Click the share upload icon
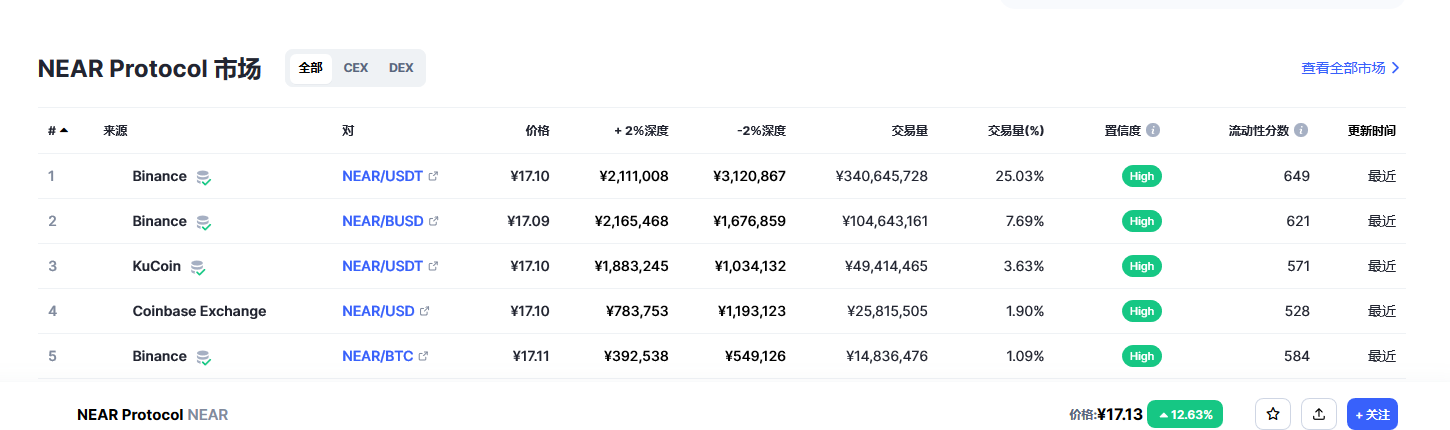Image resolution: width=1450 pixels, height=430 pixels. tap(1319, 414)
